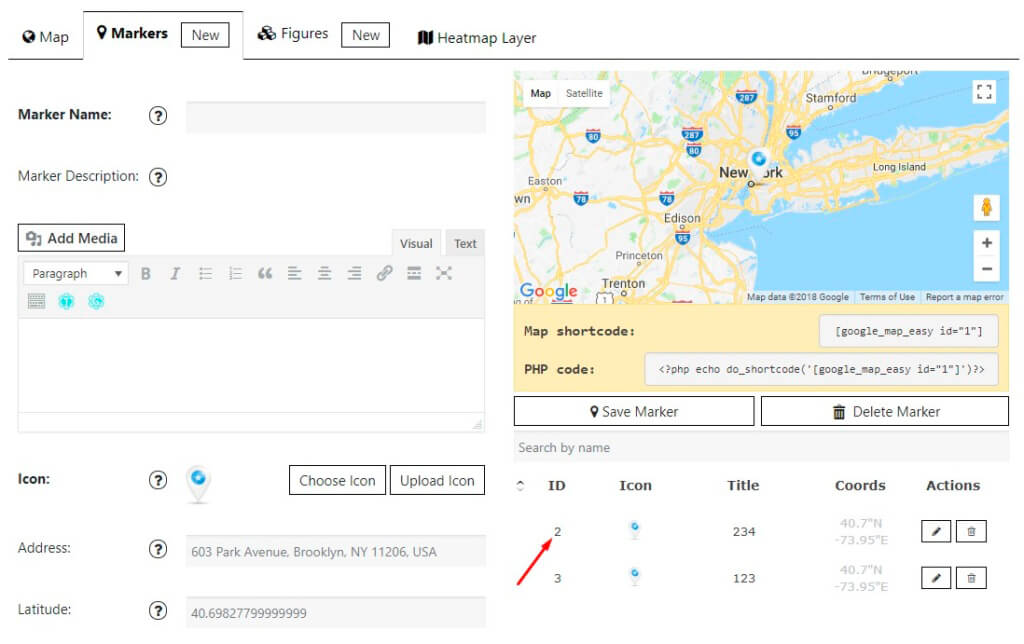Show help for the Address field
The width and height of the screenshot is (1024, 644).
click(158, 549)
